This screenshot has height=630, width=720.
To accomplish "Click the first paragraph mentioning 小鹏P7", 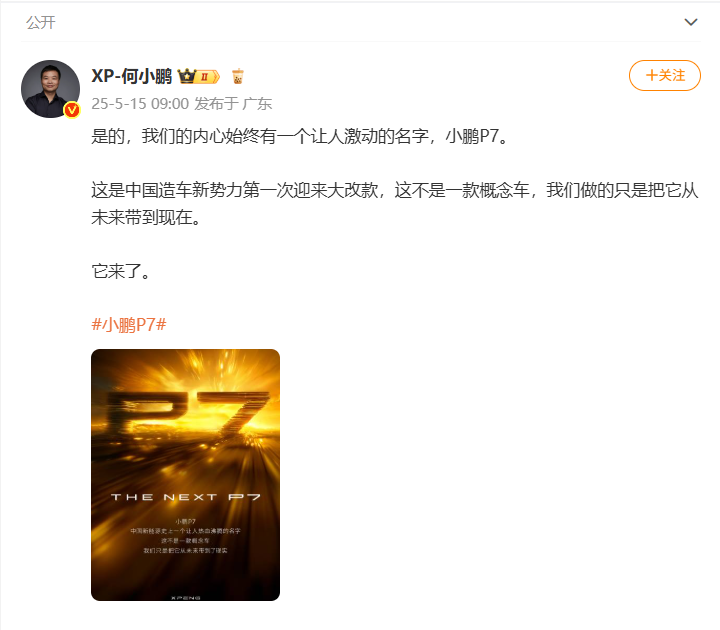I will click(x=301, y=136).
